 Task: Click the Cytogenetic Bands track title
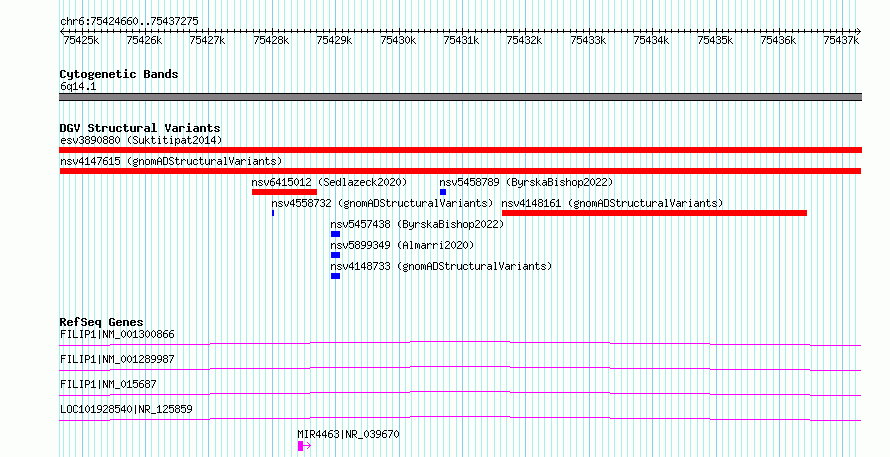click(119, 74)
